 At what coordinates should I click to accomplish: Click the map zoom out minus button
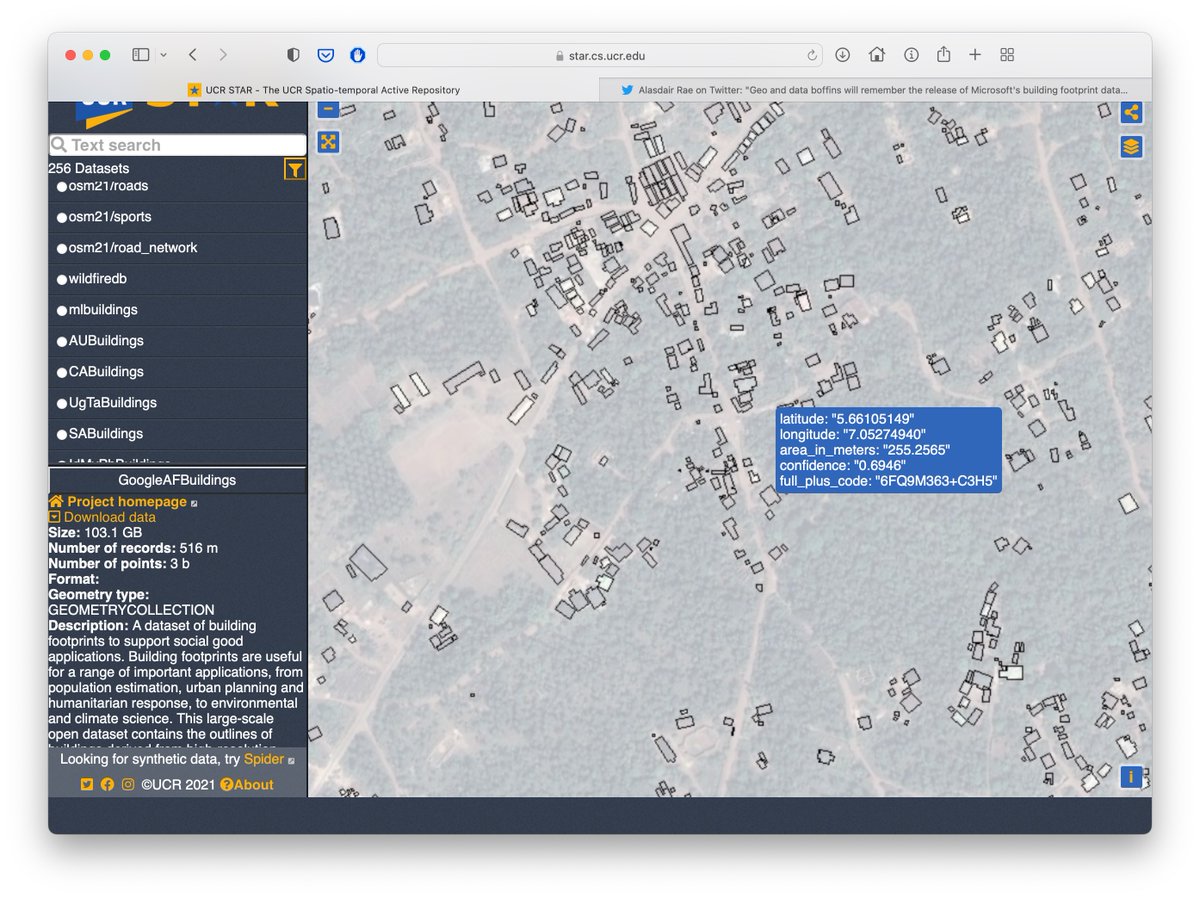click(x=328, y=109)
